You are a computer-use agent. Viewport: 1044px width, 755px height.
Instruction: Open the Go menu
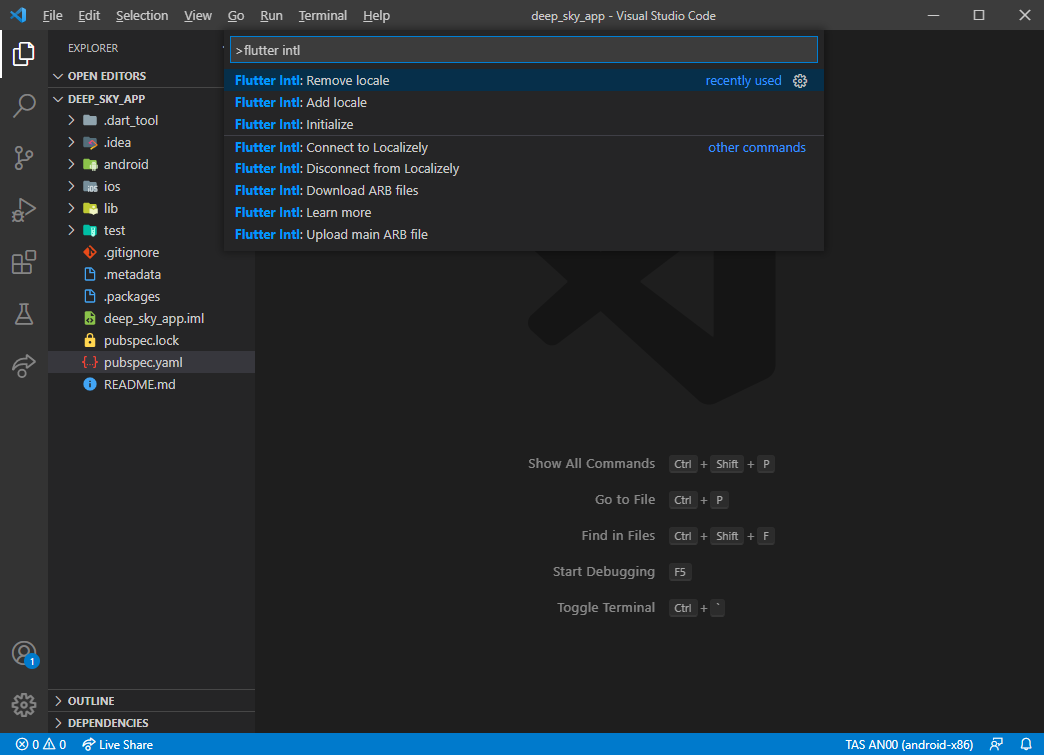[x=236, y=15]
